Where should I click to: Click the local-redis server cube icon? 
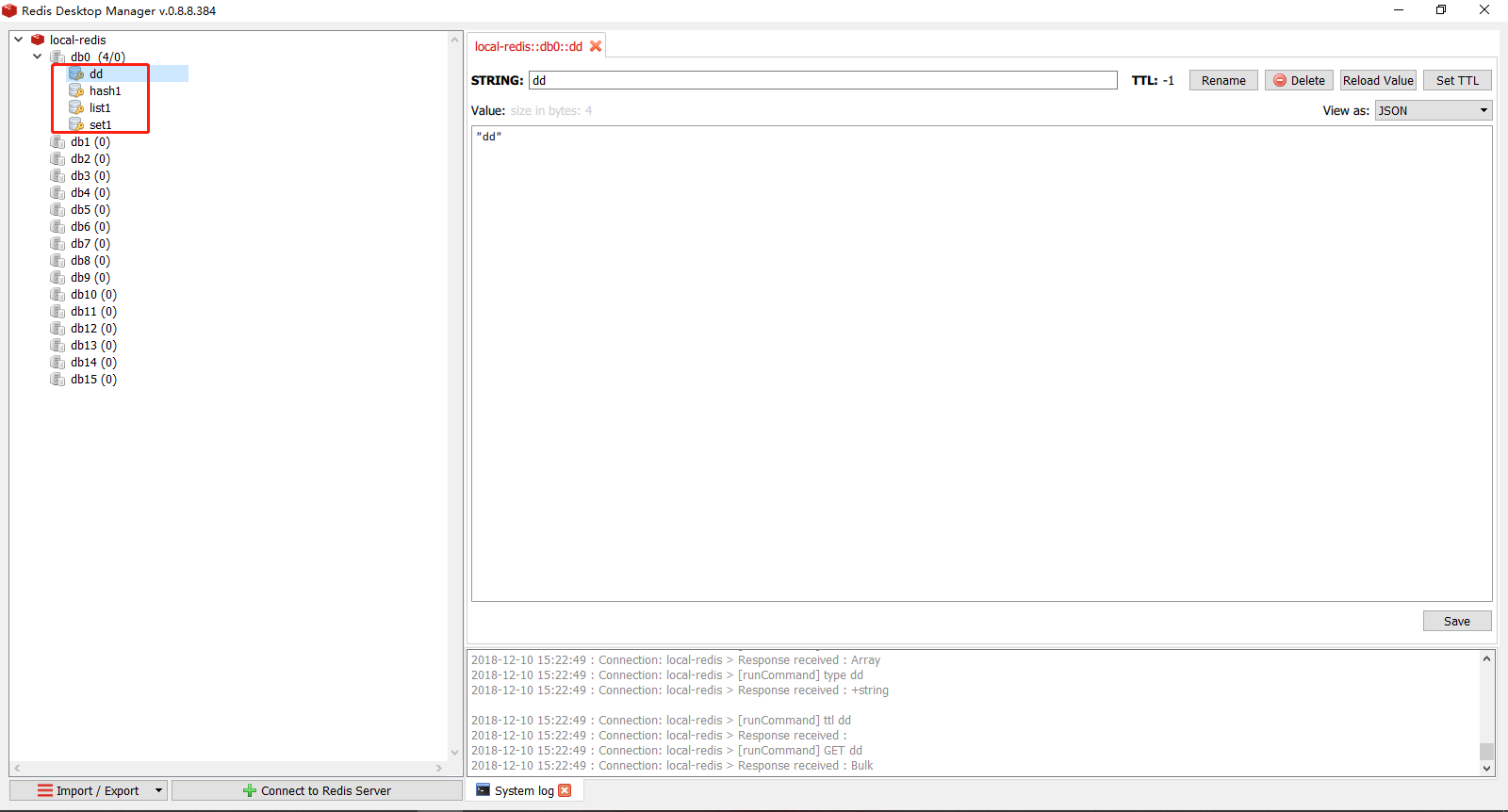pyautogui.click(x=38, y=40)
